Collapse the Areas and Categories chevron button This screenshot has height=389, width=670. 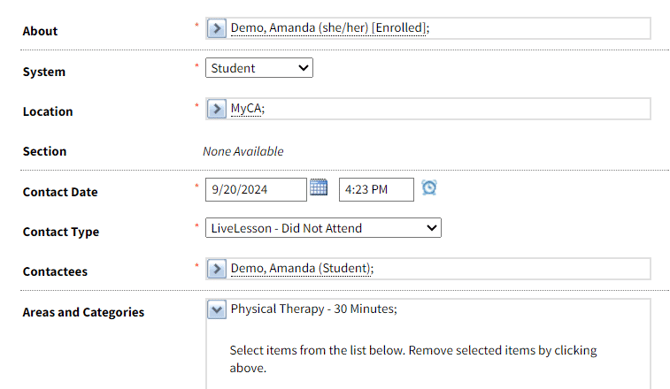[217, 309]
